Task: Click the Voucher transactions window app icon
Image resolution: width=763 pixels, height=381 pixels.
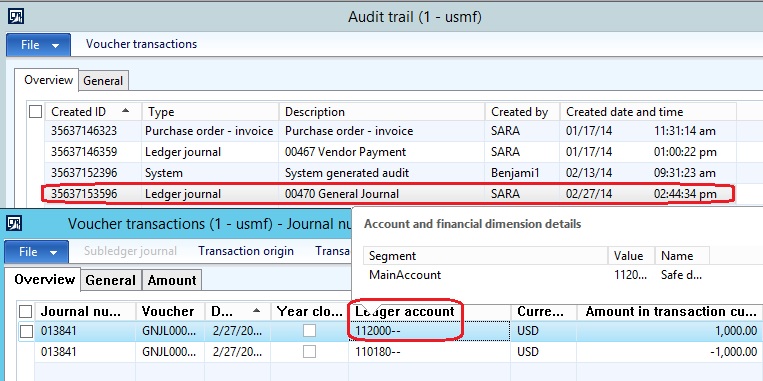Action: 14,224
